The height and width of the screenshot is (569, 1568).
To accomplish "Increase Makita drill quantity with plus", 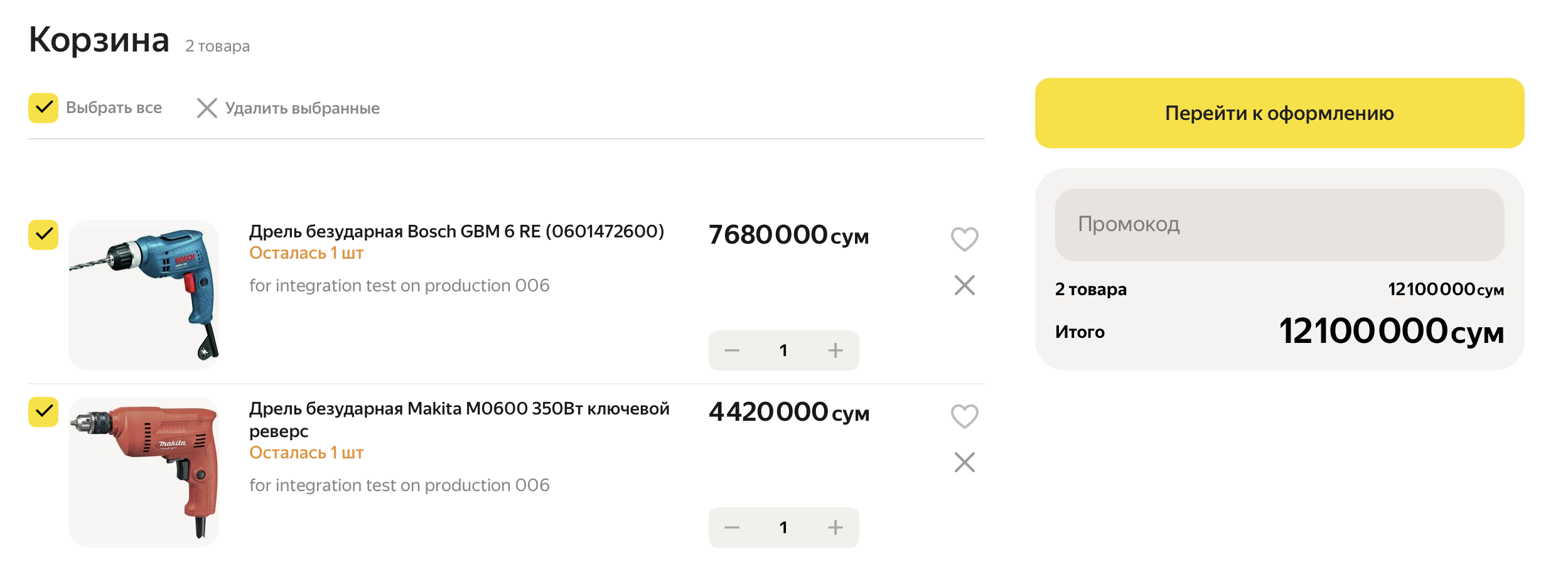I will point(835,528).
